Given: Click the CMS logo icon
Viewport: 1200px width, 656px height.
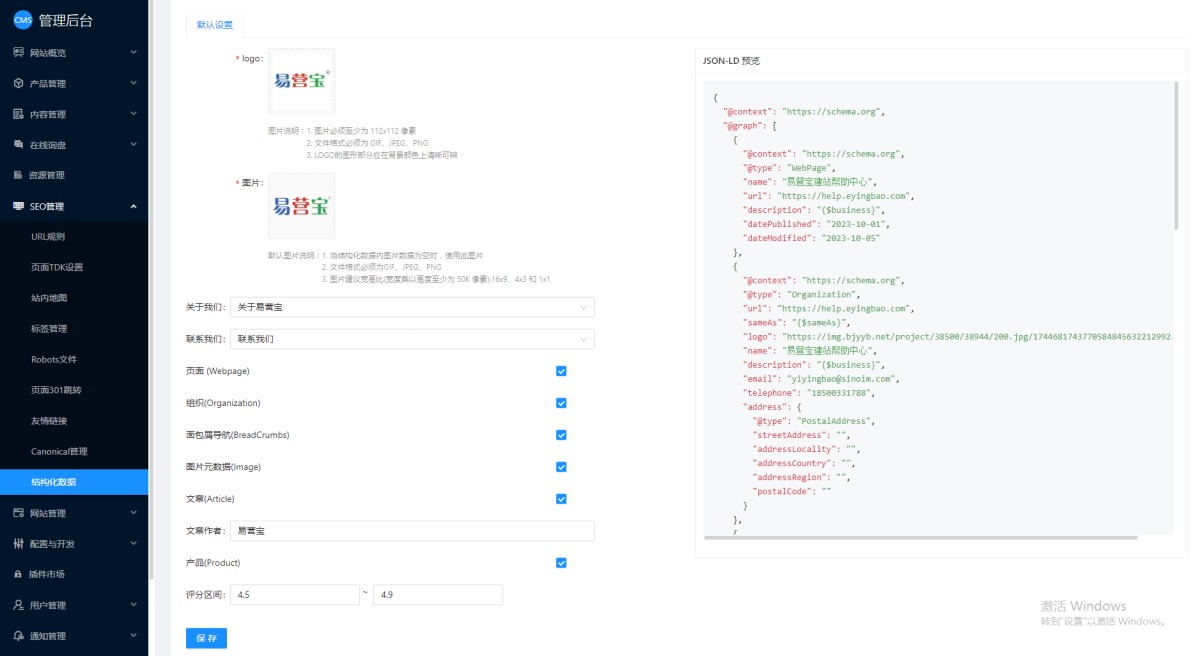Looking at the screenshot, I should [x=22, y=19].
